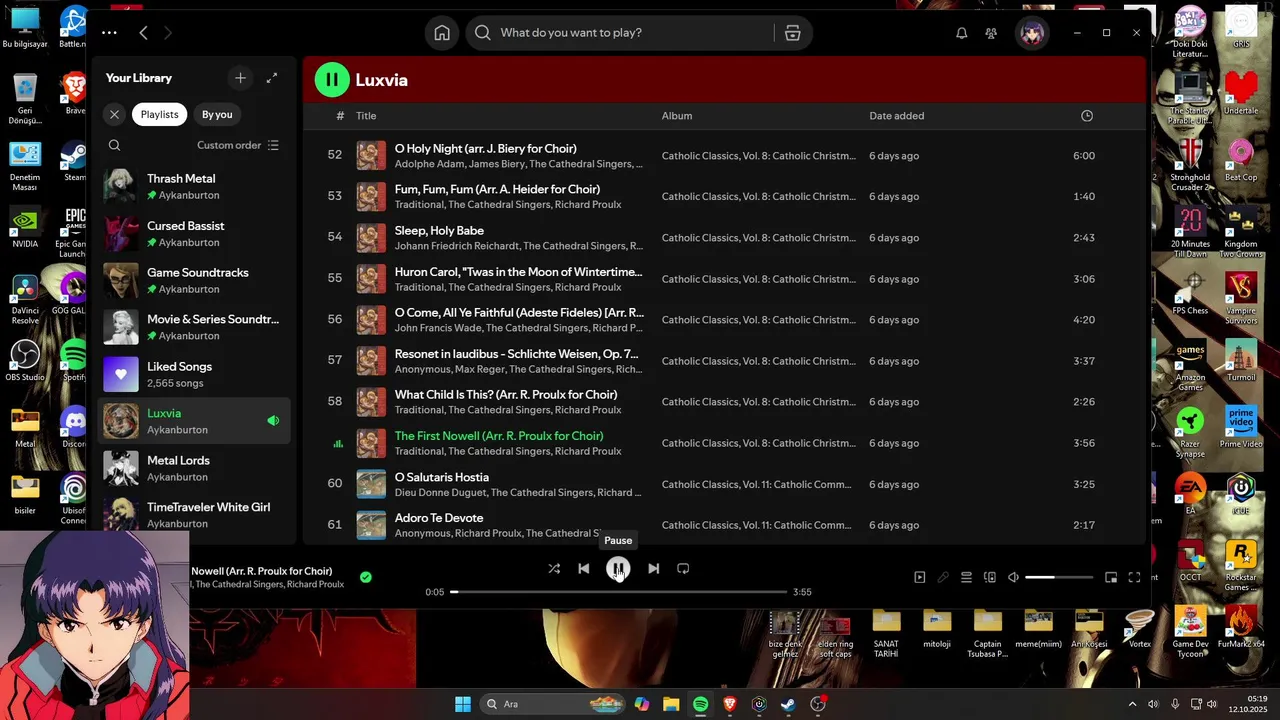Open the Game Soundtracks playlist

(194, 281)
